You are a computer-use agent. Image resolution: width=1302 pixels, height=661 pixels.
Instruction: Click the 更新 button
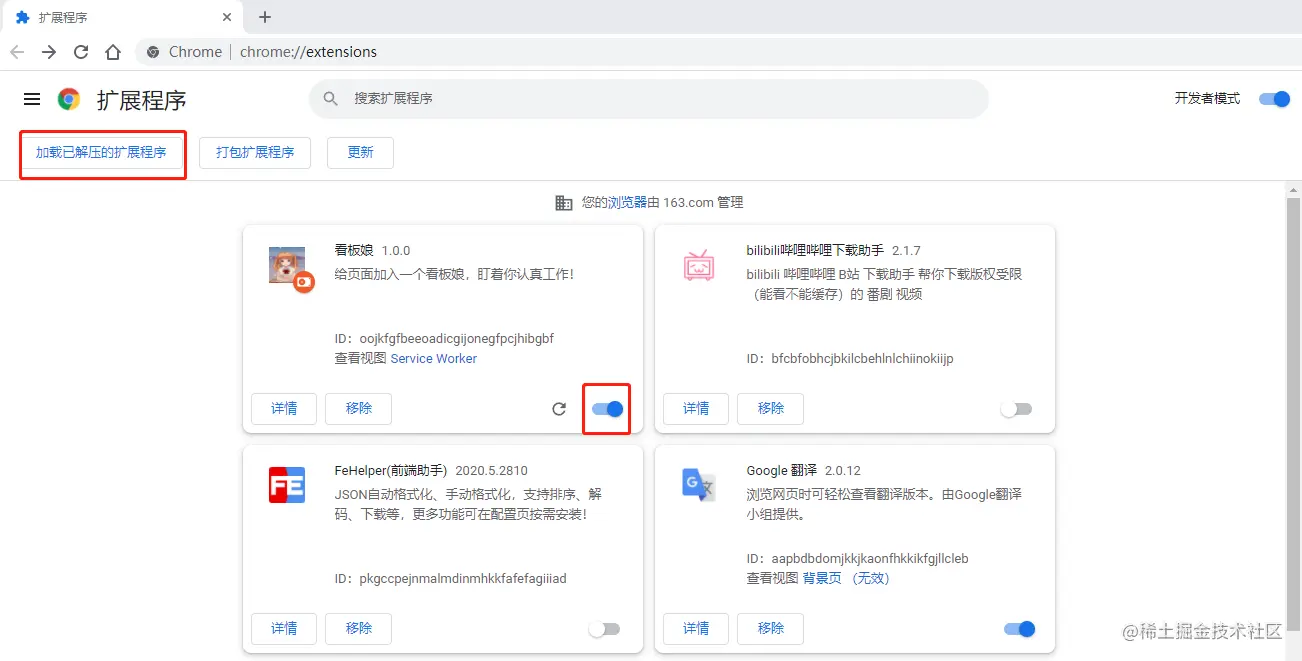[360, 153]
